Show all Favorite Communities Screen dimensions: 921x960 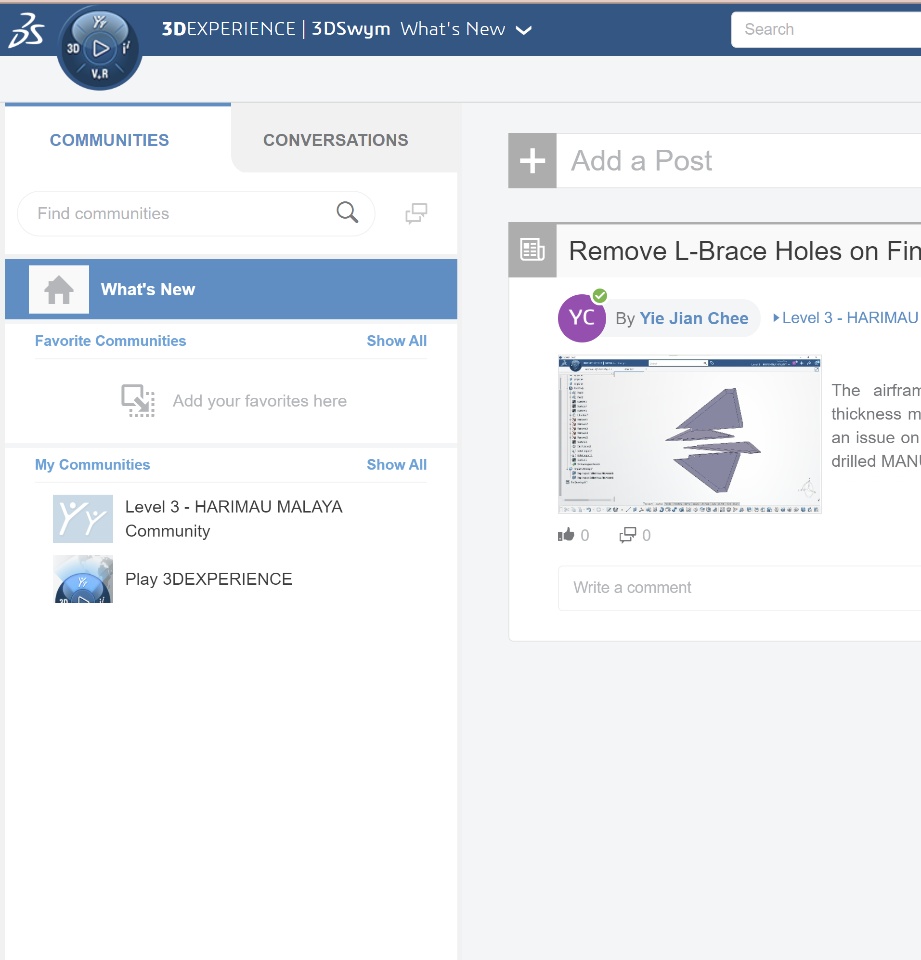pos(397,341)
